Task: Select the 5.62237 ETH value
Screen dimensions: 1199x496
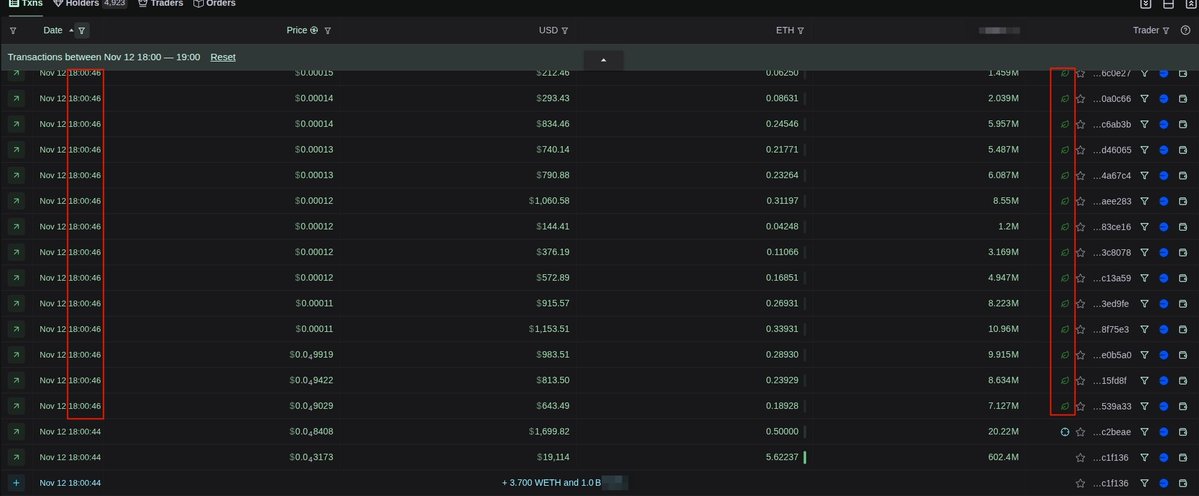Action: (781, 457)
